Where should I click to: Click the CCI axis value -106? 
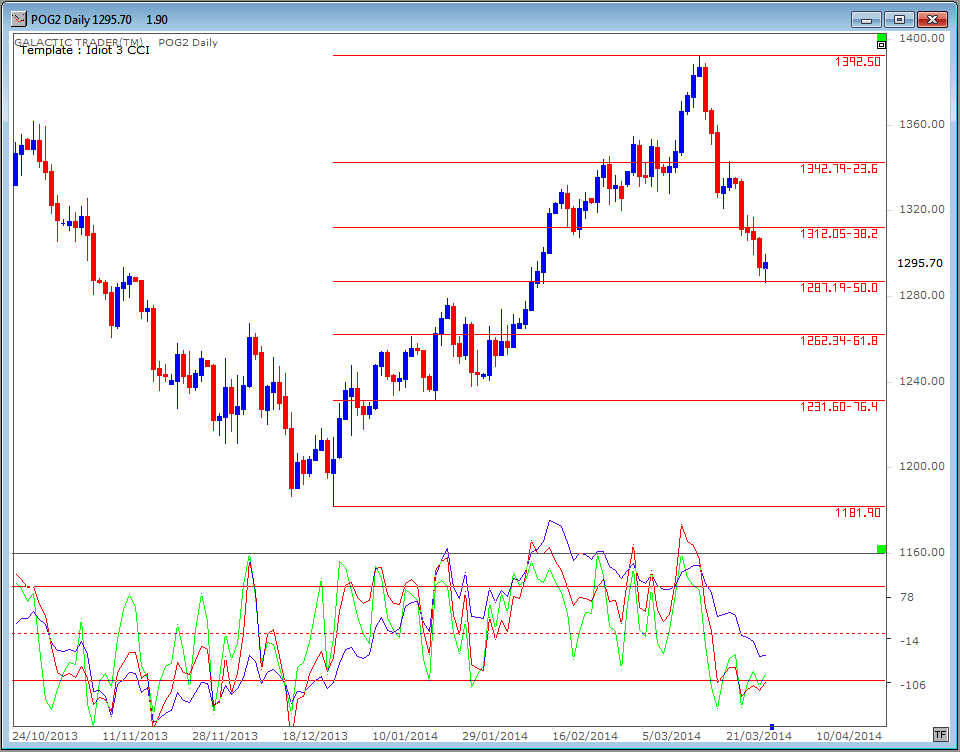pos(912,685)
